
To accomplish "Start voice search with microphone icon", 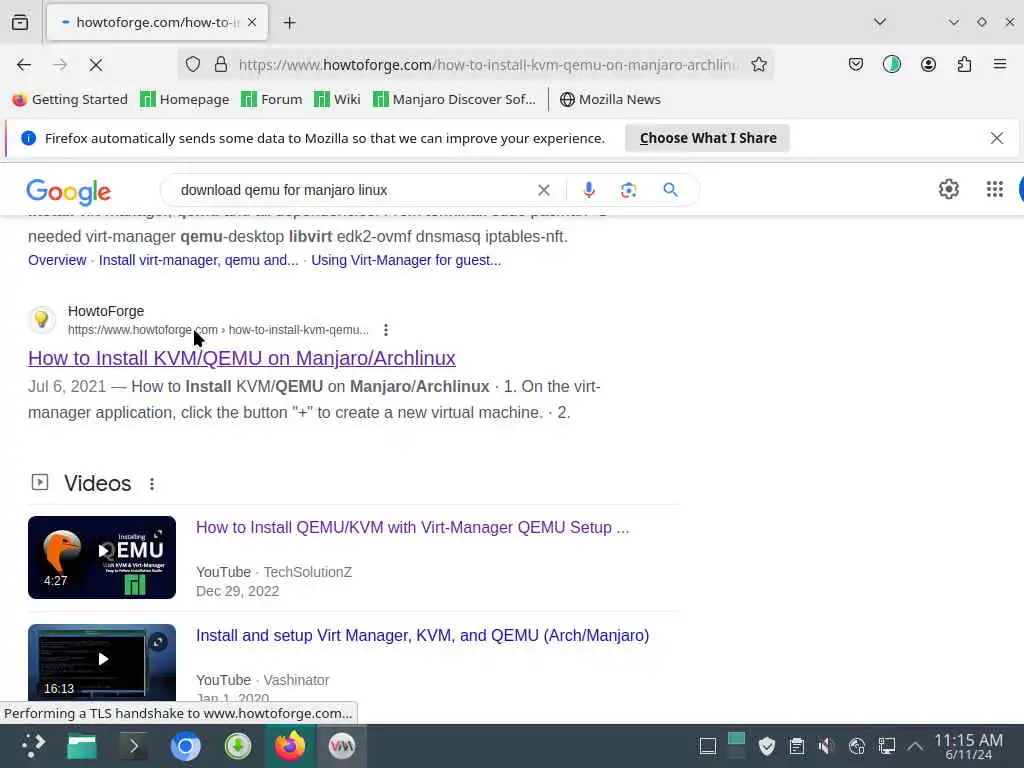I will click(x=588, y=190).
